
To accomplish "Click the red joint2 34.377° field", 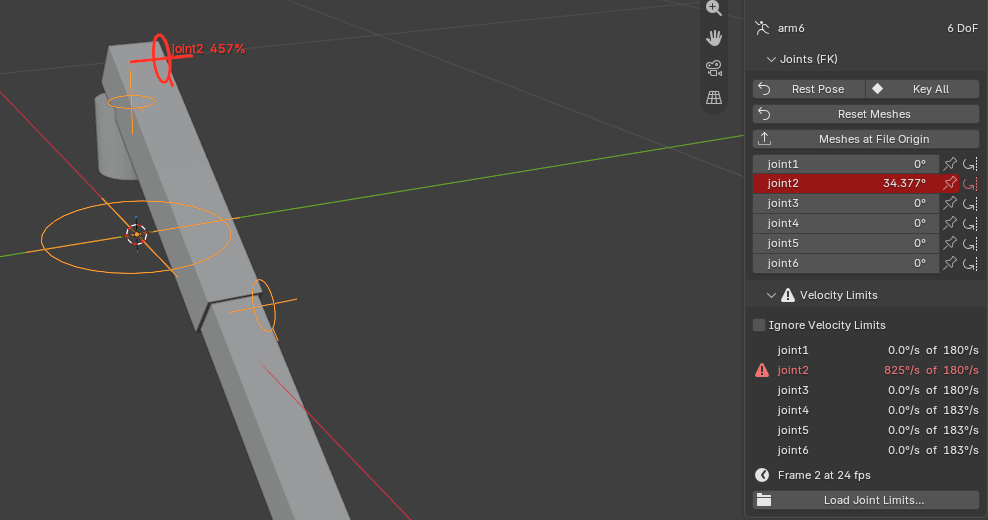I will [846, 183].
